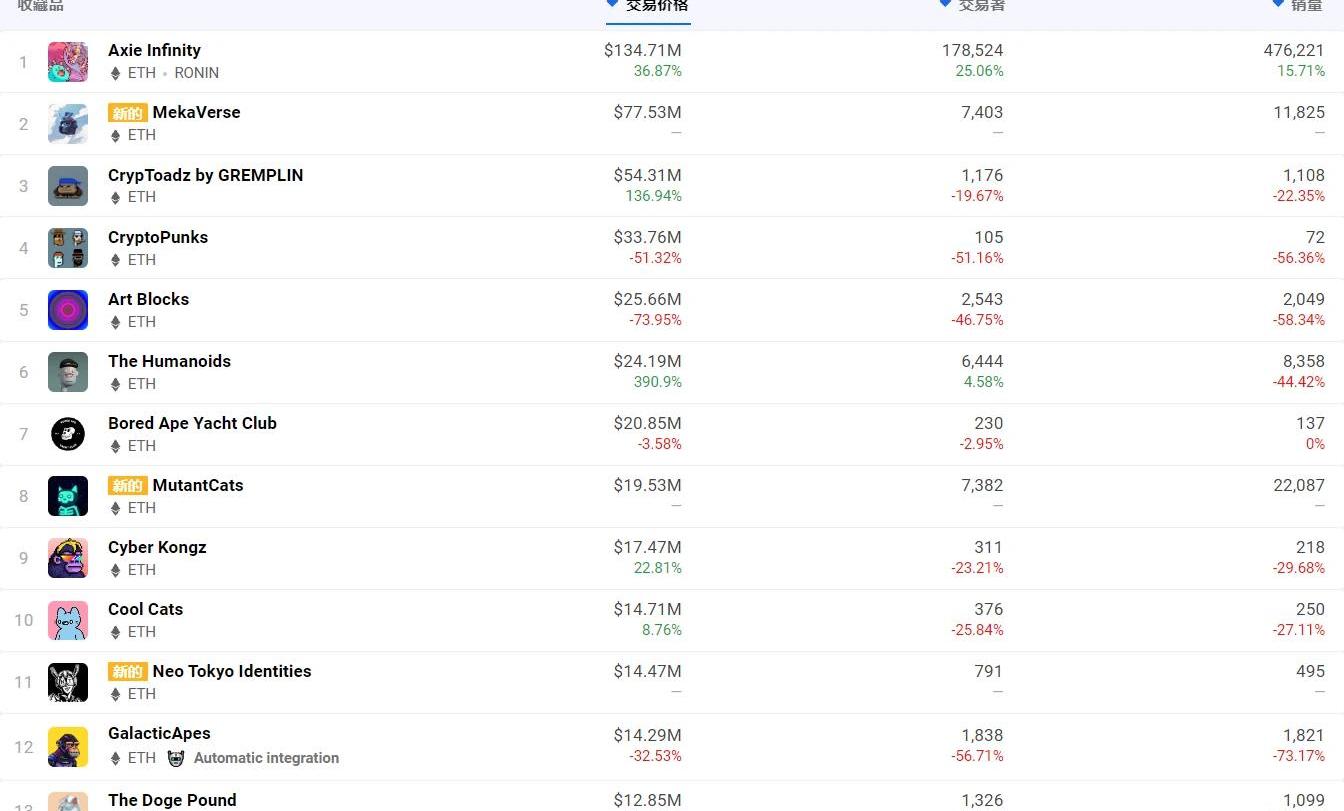Viewport: 1344px width, 811px height.
Task: Select the 2,543 traders value for Art Blocks
Action: pos(982,299)
